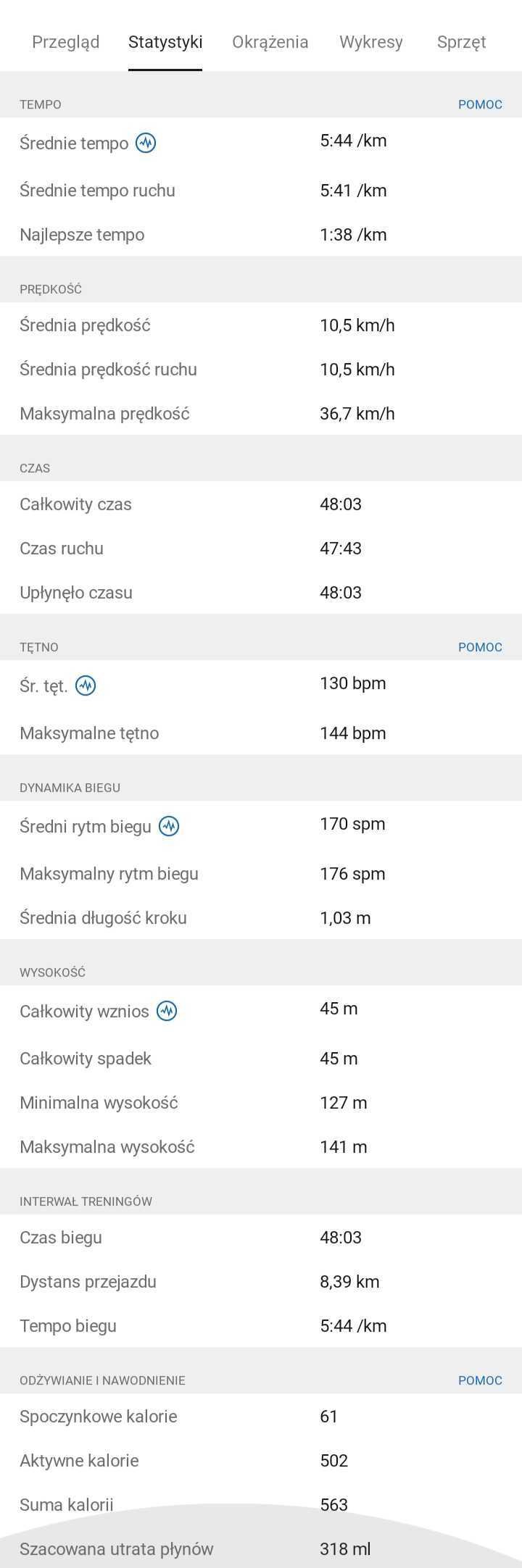Image resolution: width=522 pixels, height=1568 pixels.
Task: Tap the Dystans przejazdu 8,39 km value
Action: pos(349,1281)
